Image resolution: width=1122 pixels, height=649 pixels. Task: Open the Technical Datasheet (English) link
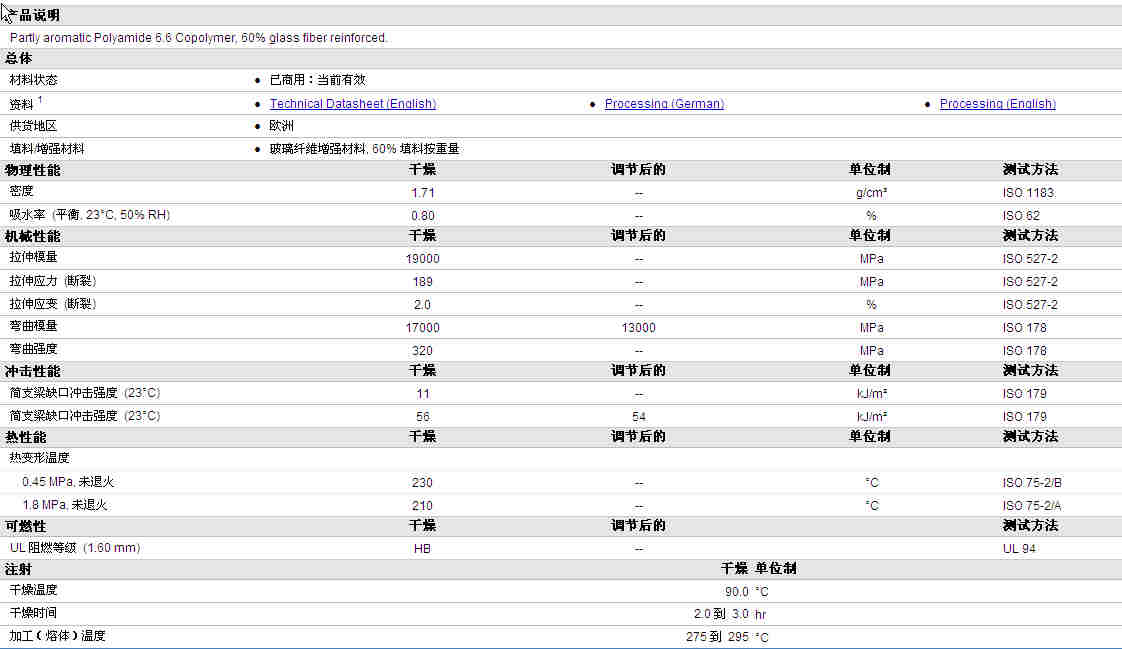352,104
